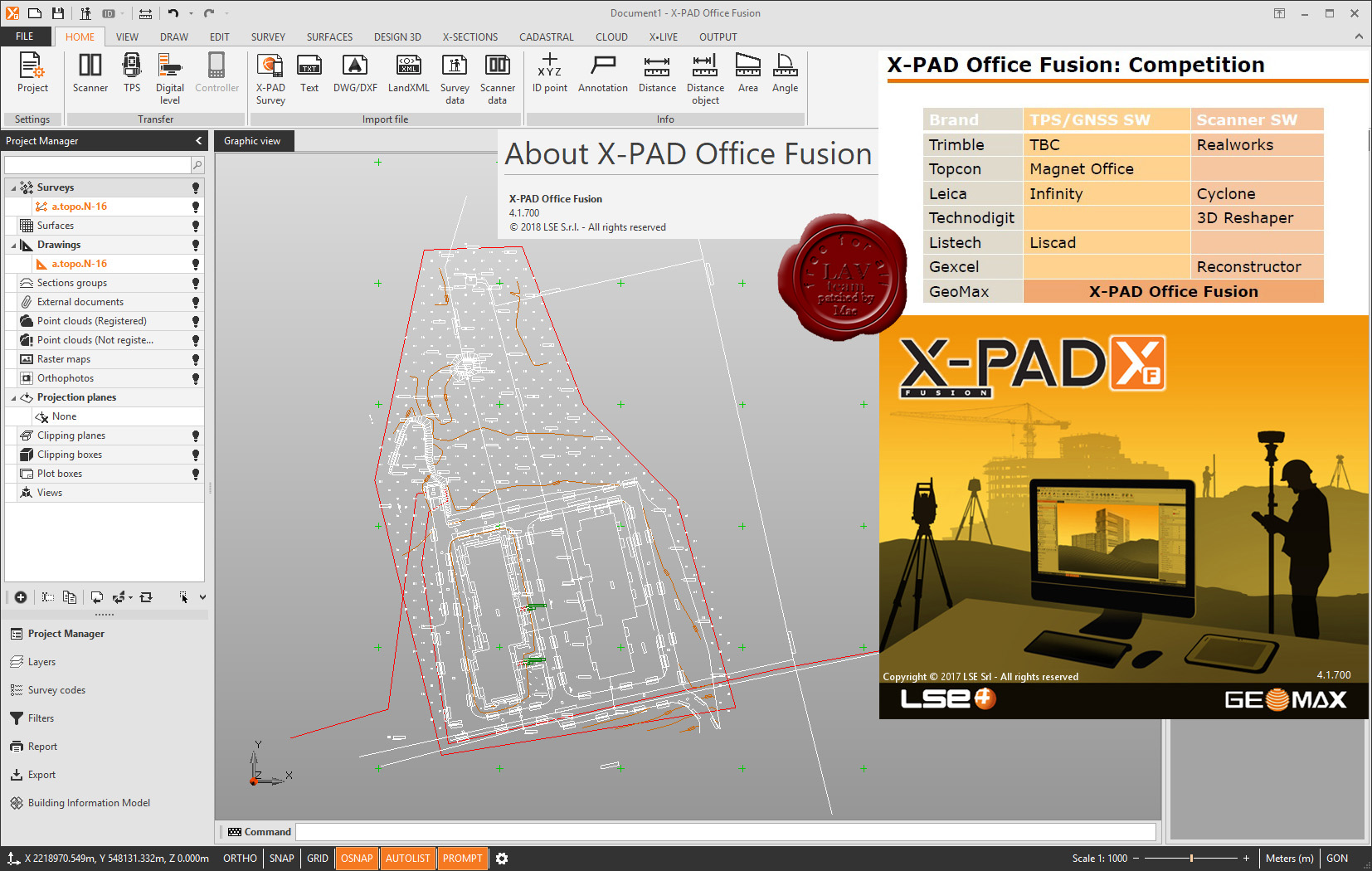Switch to the CADASTRAL ribbon tab
The width and height of the screenshot is (1372, 871).
547,36
